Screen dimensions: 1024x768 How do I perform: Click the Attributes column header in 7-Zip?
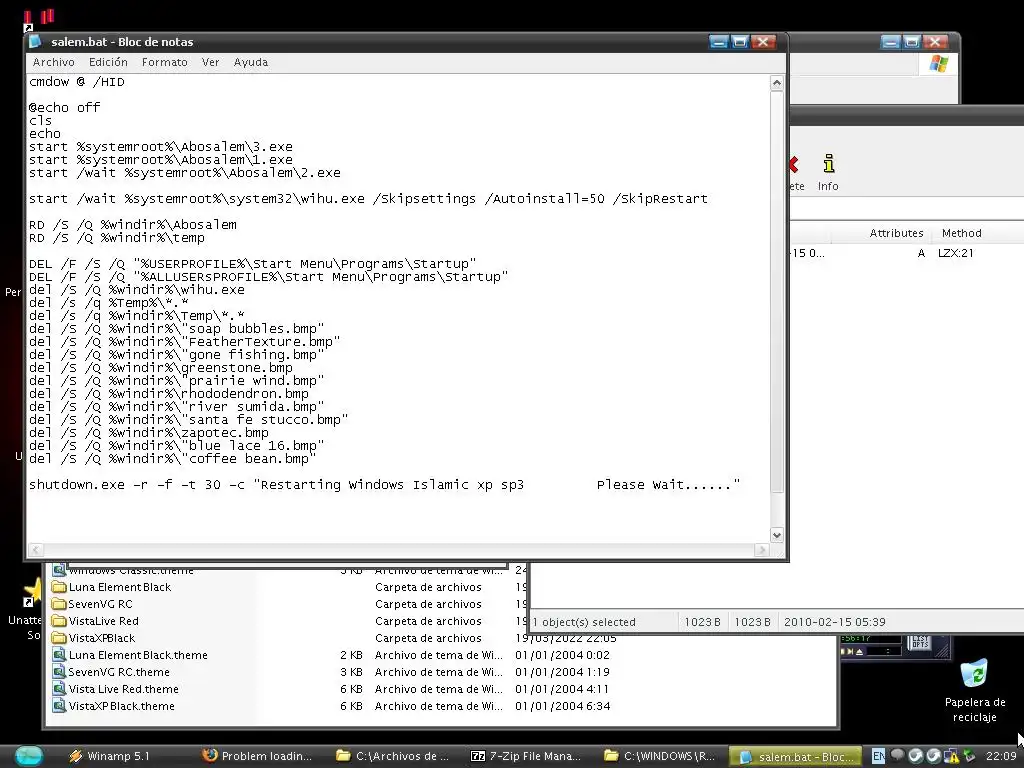[896, 233]
